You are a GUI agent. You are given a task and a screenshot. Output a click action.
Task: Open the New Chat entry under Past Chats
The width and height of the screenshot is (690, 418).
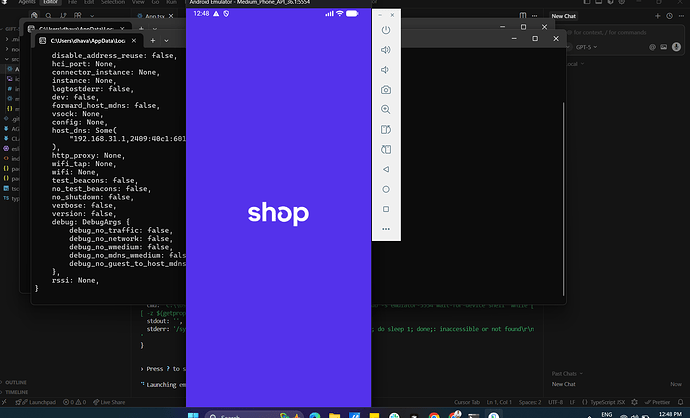coord(616,384)
